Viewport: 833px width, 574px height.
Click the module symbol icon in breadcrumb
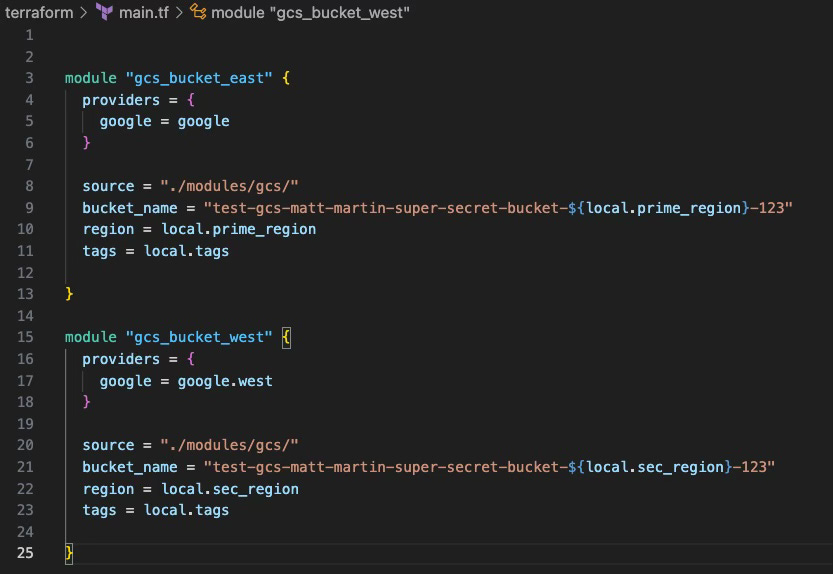point(198,12)
